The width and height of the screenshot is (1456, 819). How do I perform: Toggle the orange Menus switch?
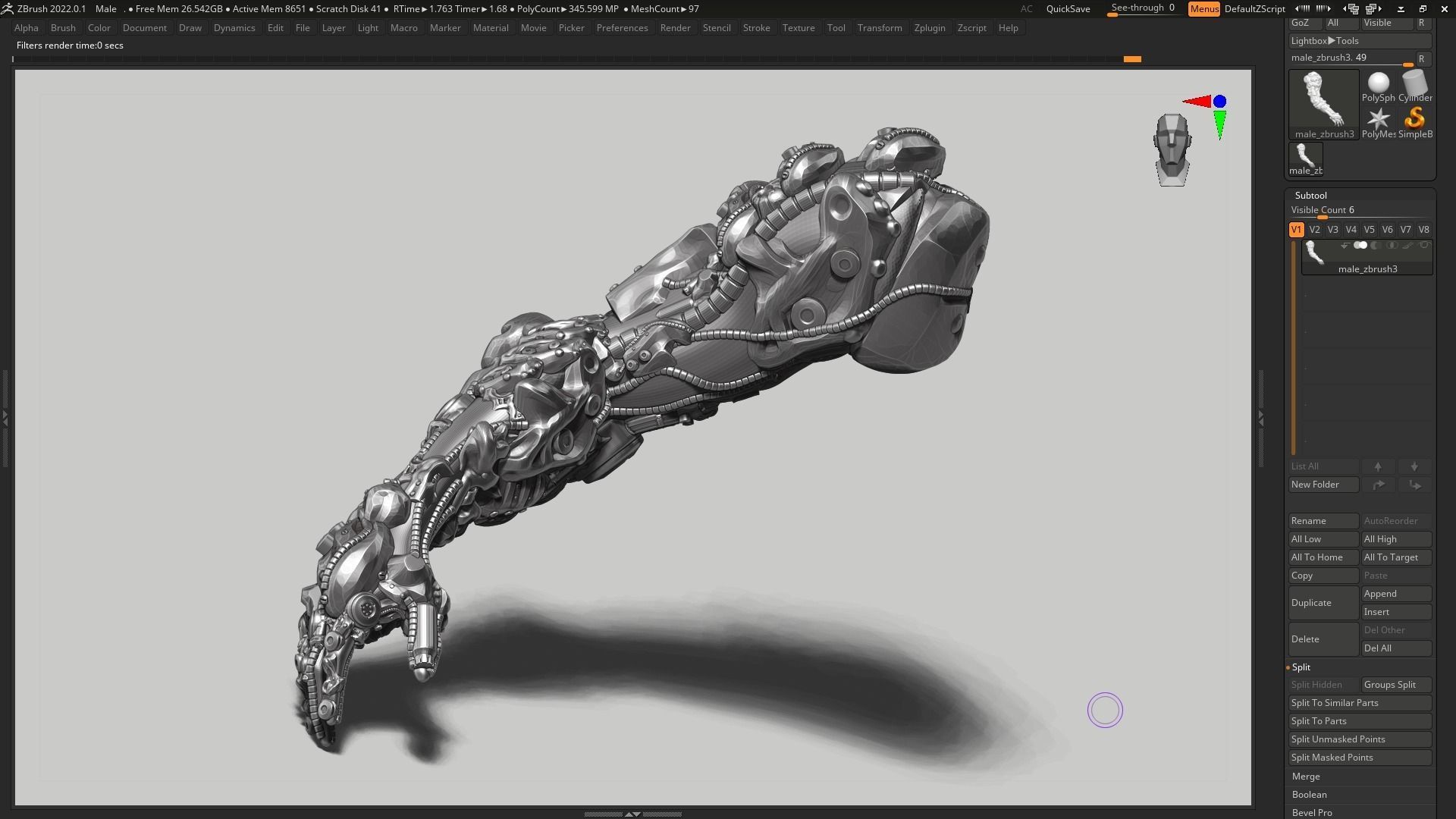tap(1203, 9)
